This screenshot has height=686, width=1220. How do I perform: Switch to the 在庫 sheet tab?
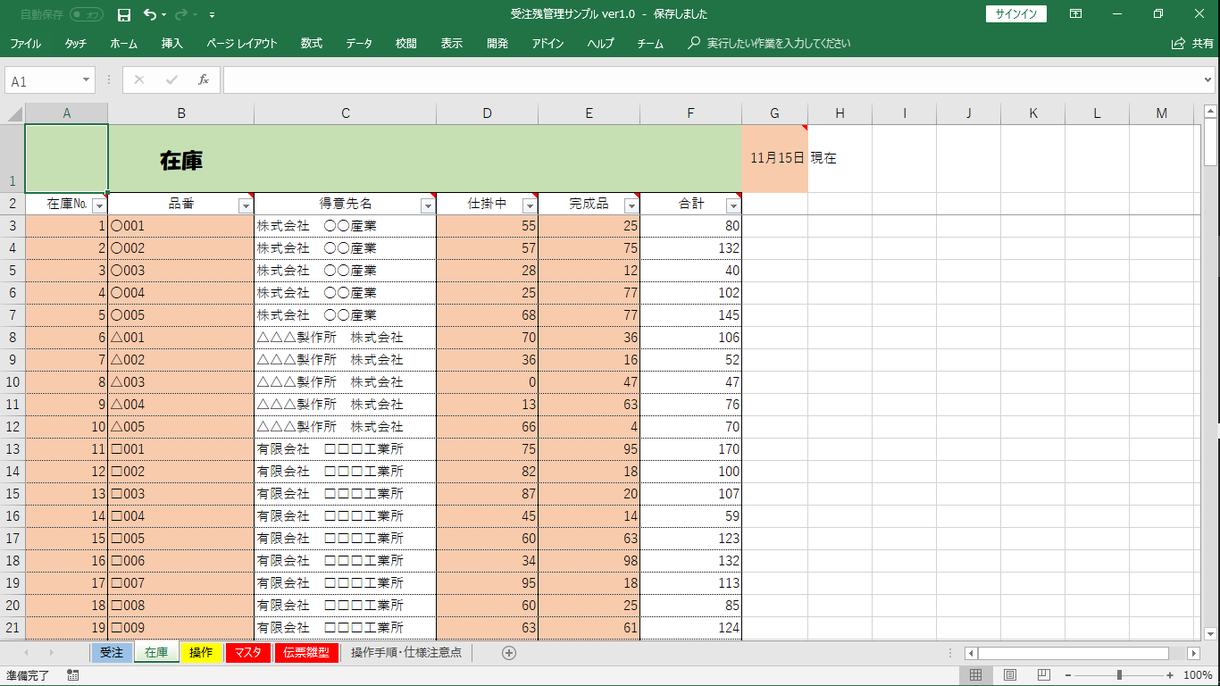[156, 653]
